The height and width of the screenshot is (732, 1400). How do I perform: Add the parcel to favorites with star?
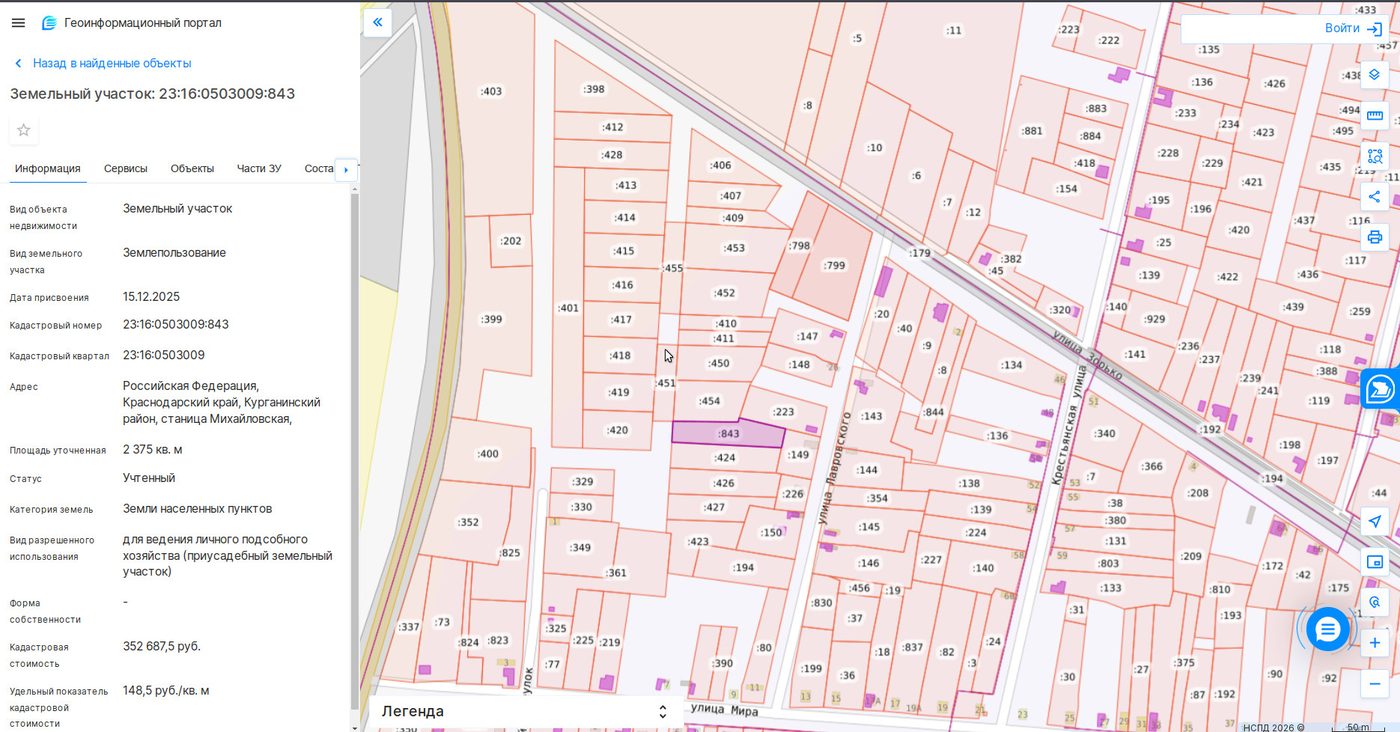24,130
